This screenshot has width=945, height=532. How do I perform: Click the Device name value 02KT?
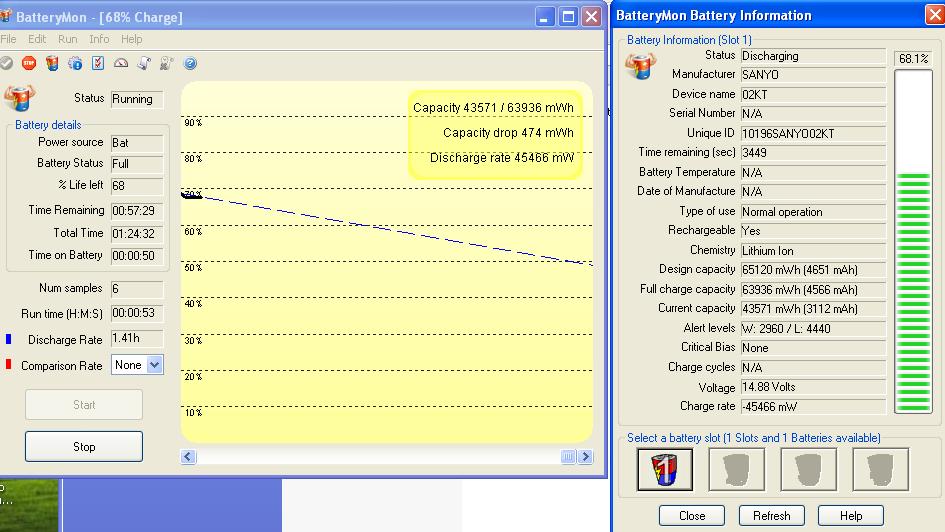pyautogui.click(x=813, y=95)
